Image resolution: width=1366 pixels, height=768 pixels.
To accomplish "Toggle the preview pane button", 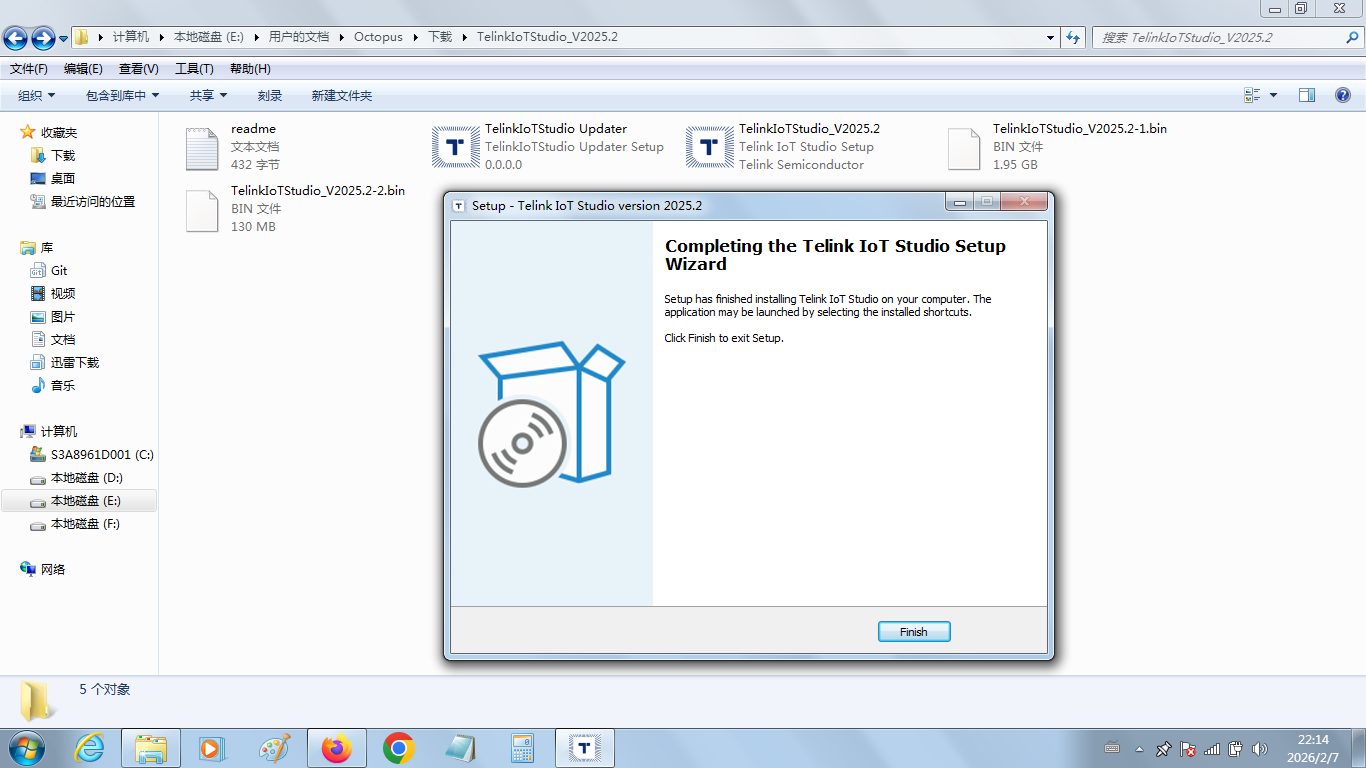I will 1307,95.
